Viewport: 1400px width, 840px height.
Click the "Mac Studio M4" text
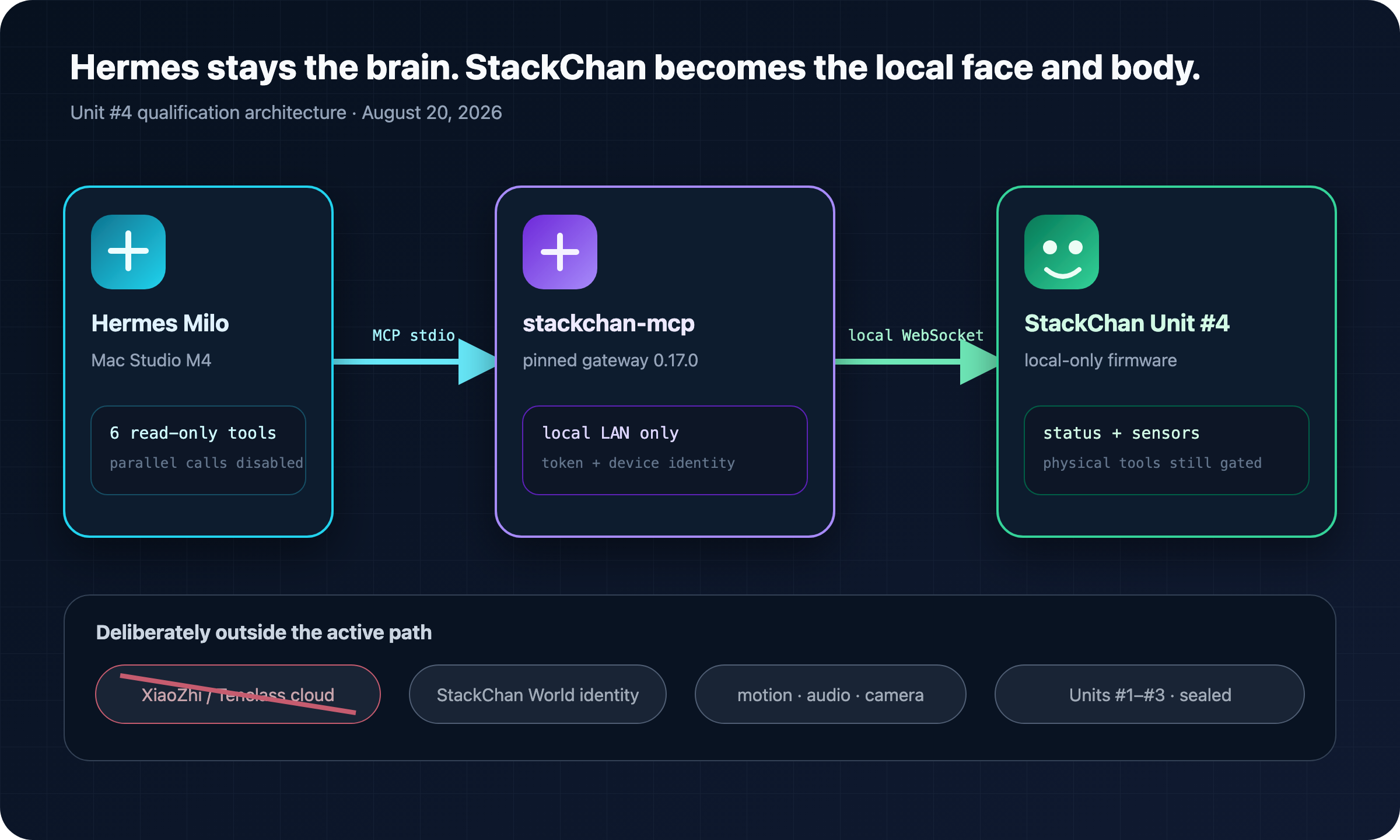pyautogui.click(x=151, y=360)
